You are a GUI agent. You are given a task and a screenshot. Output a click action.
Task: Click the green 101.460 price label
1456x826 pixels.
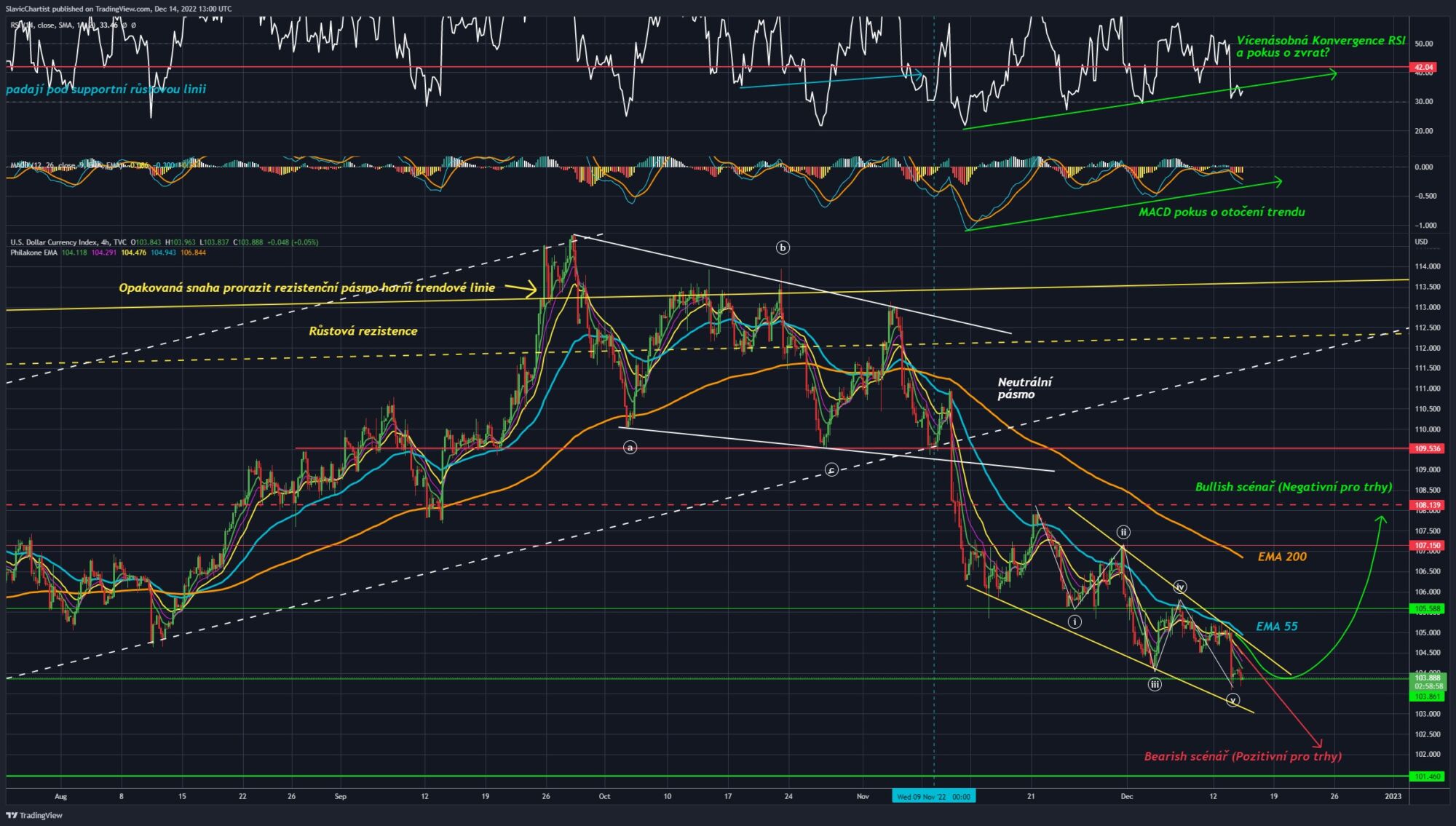[x=1428, y=777]
